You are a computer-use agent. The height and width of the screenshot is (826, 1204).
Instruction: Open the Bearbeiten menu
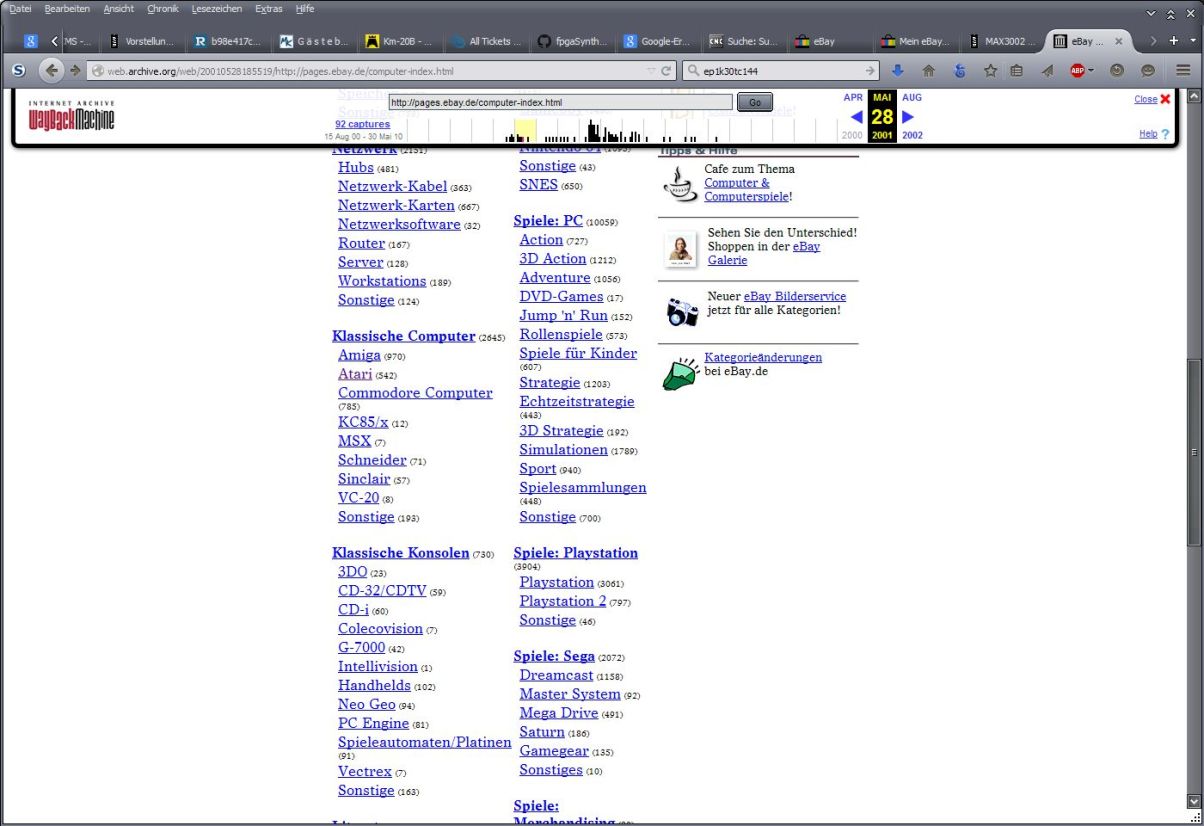[67, 9]
